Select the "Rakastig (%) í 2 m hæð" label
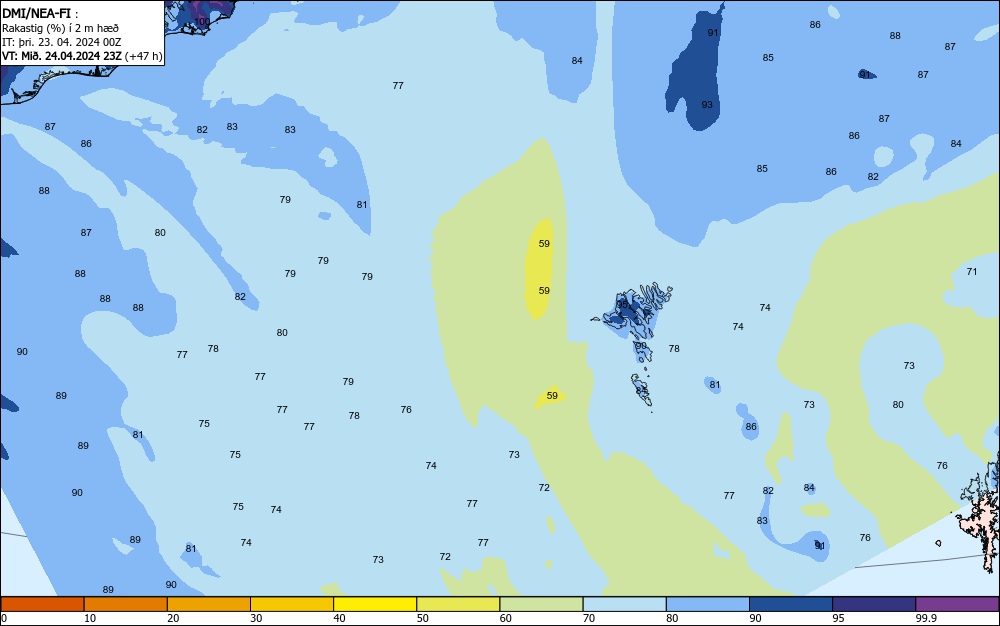Viewport: 1000px width, 626px height. tap(61, 28)
